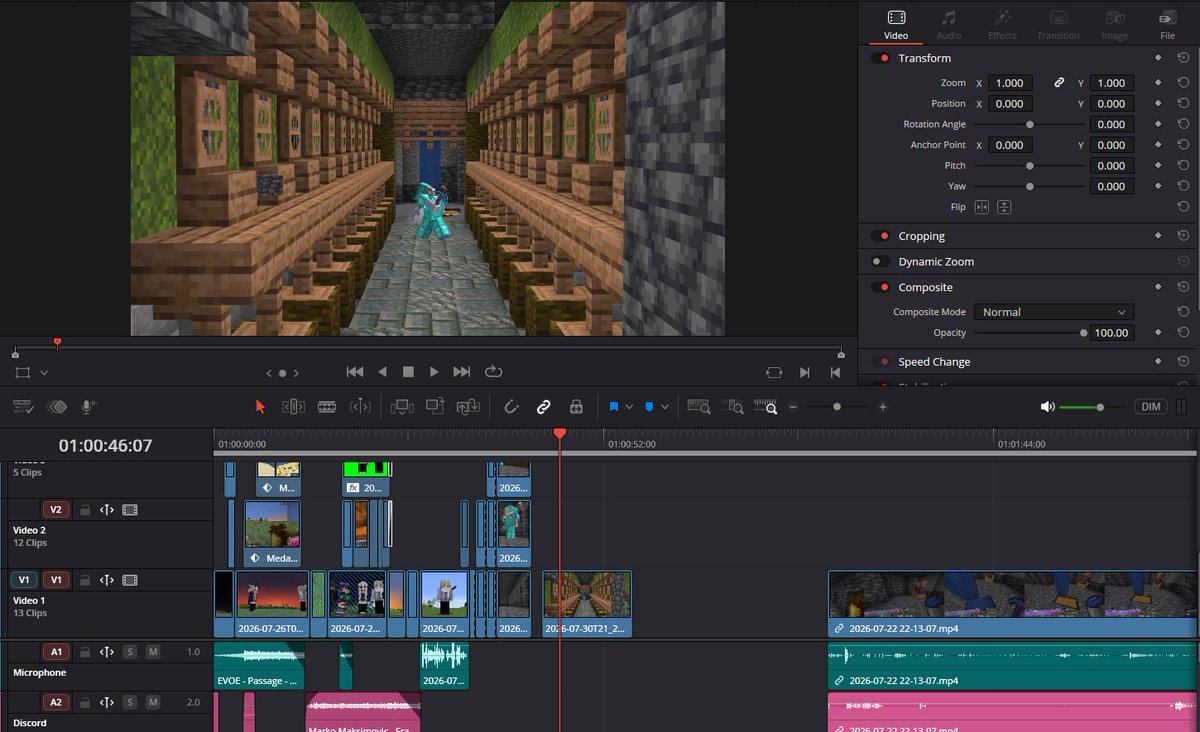Open the Image inspector tab
1200x732 pixels.
(x=1114, y=24)
